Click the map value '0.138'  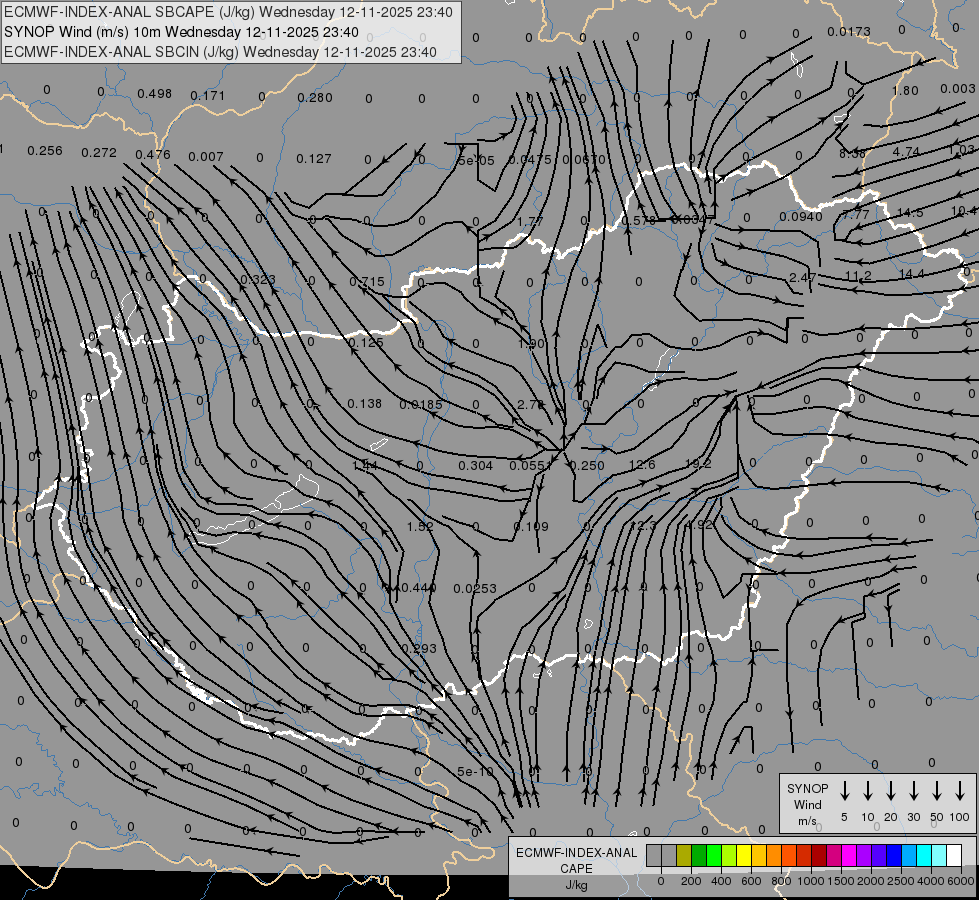[364, 403]
